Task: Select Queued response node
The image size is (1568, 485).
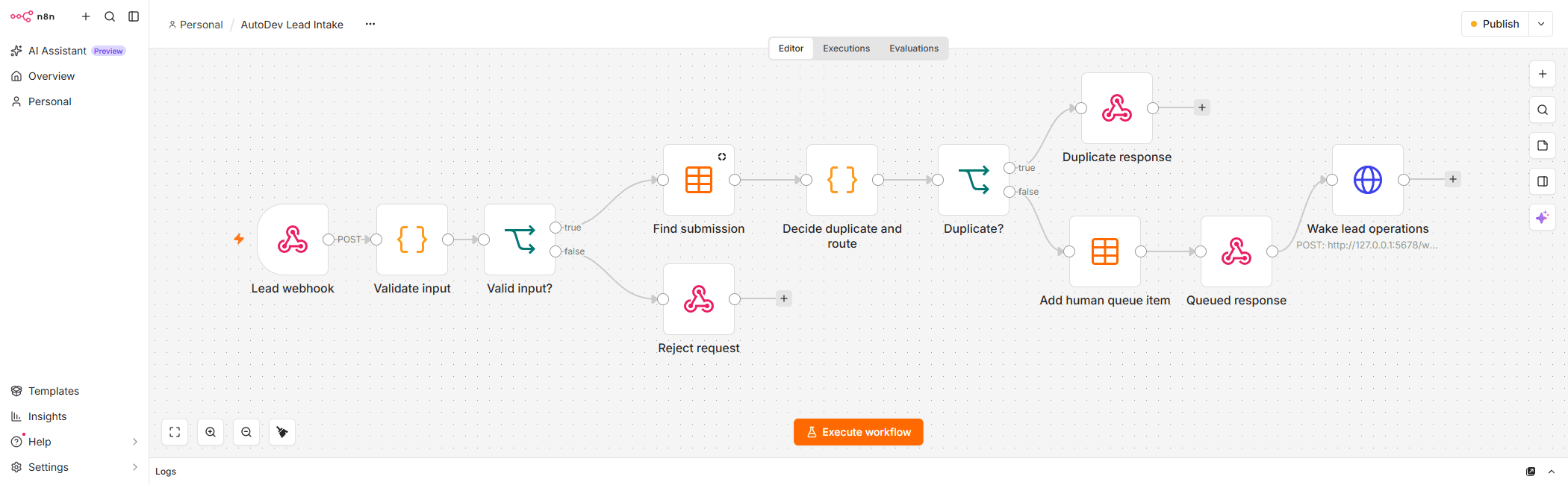Action: (x=1236, y=251)
